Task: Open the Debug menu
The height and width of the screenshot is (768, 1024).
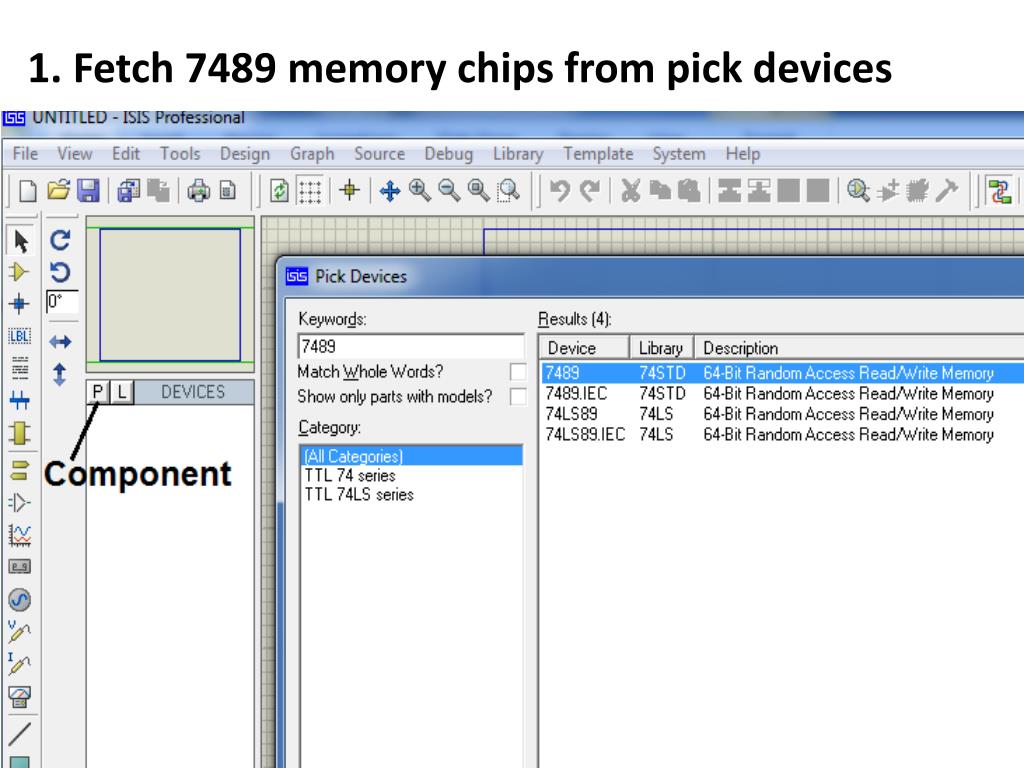Action: tap(449, 154)
